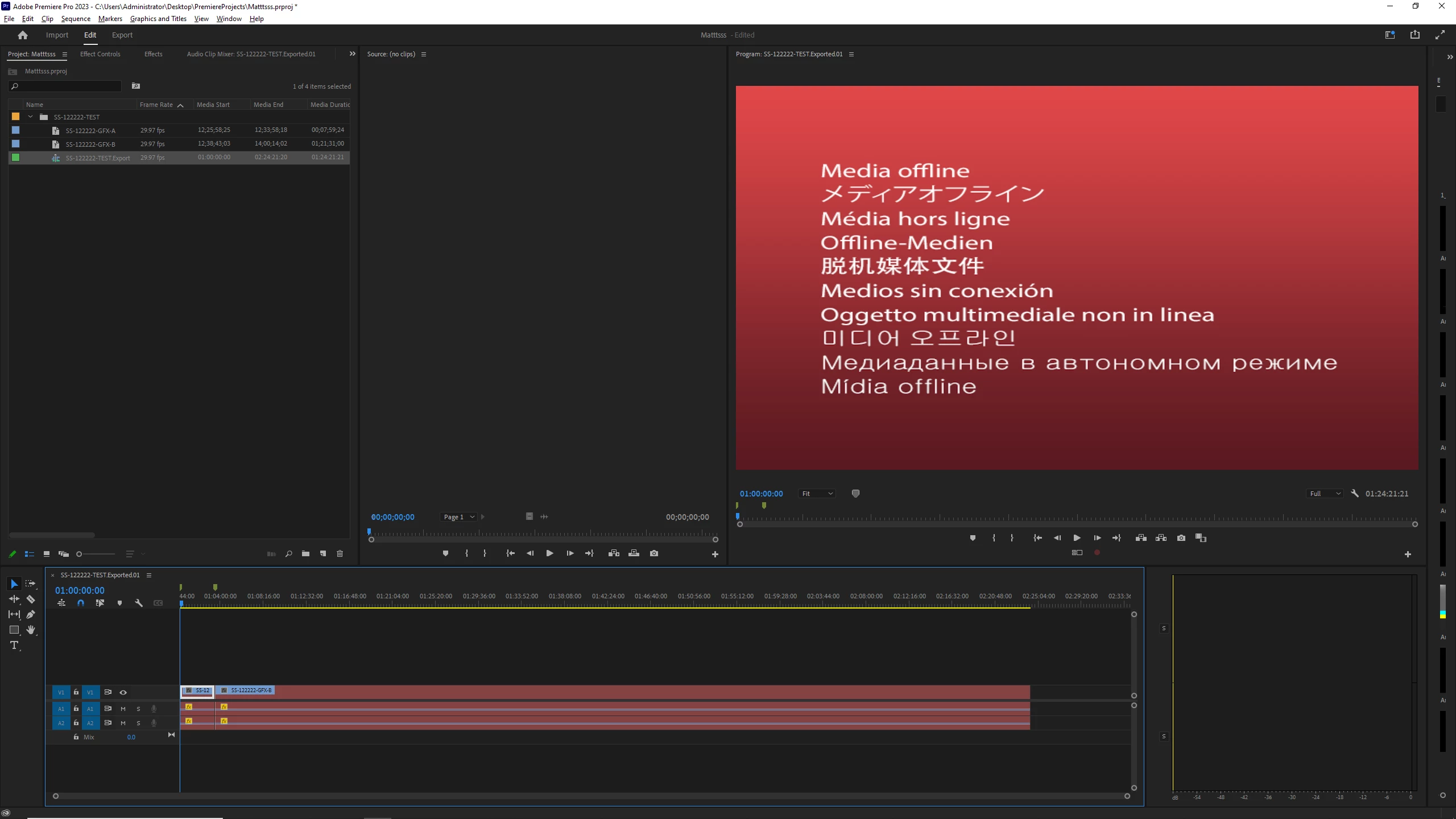The image size is (1456, 819).
Task: Play the Program monitor sequence
Action: [1077, 537]
